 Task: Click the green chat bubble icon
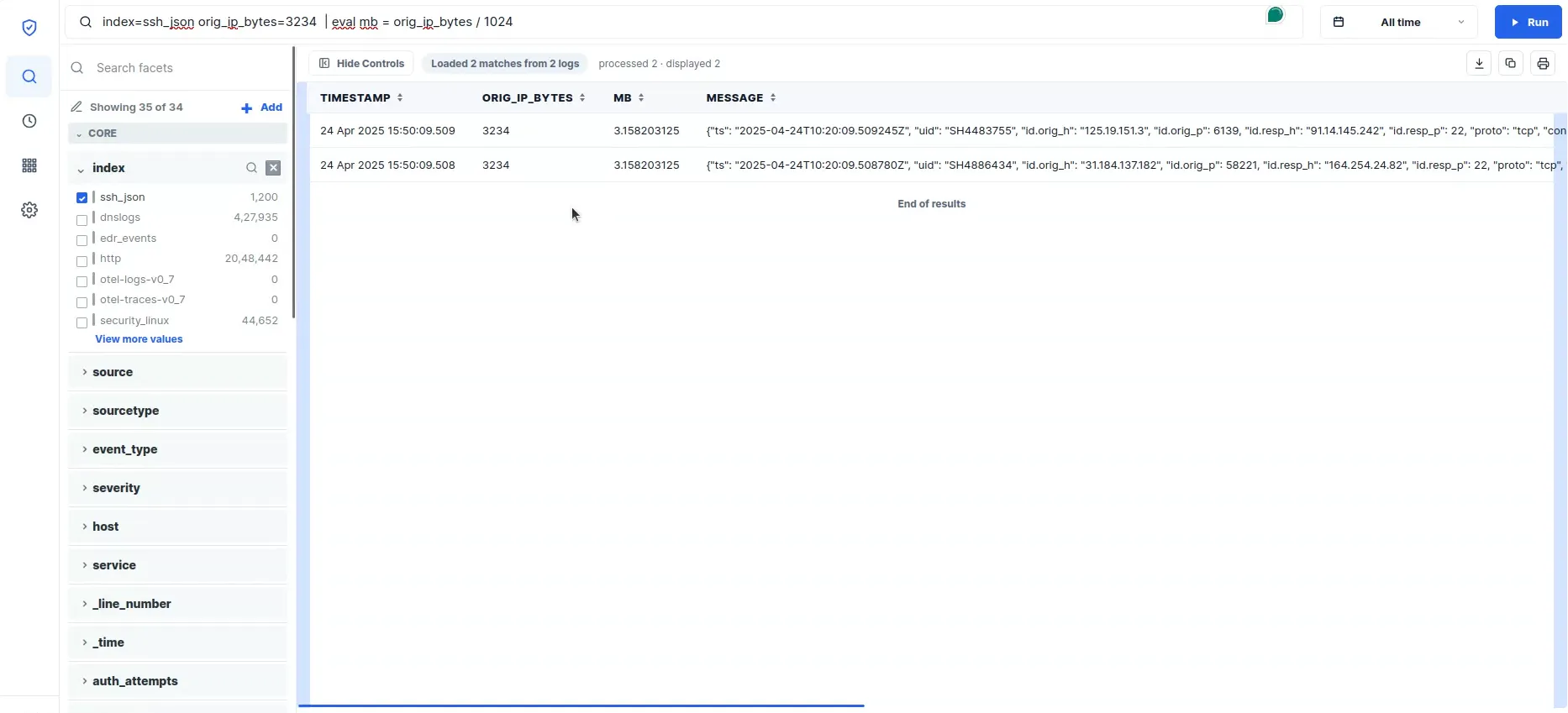(1276, 15)
